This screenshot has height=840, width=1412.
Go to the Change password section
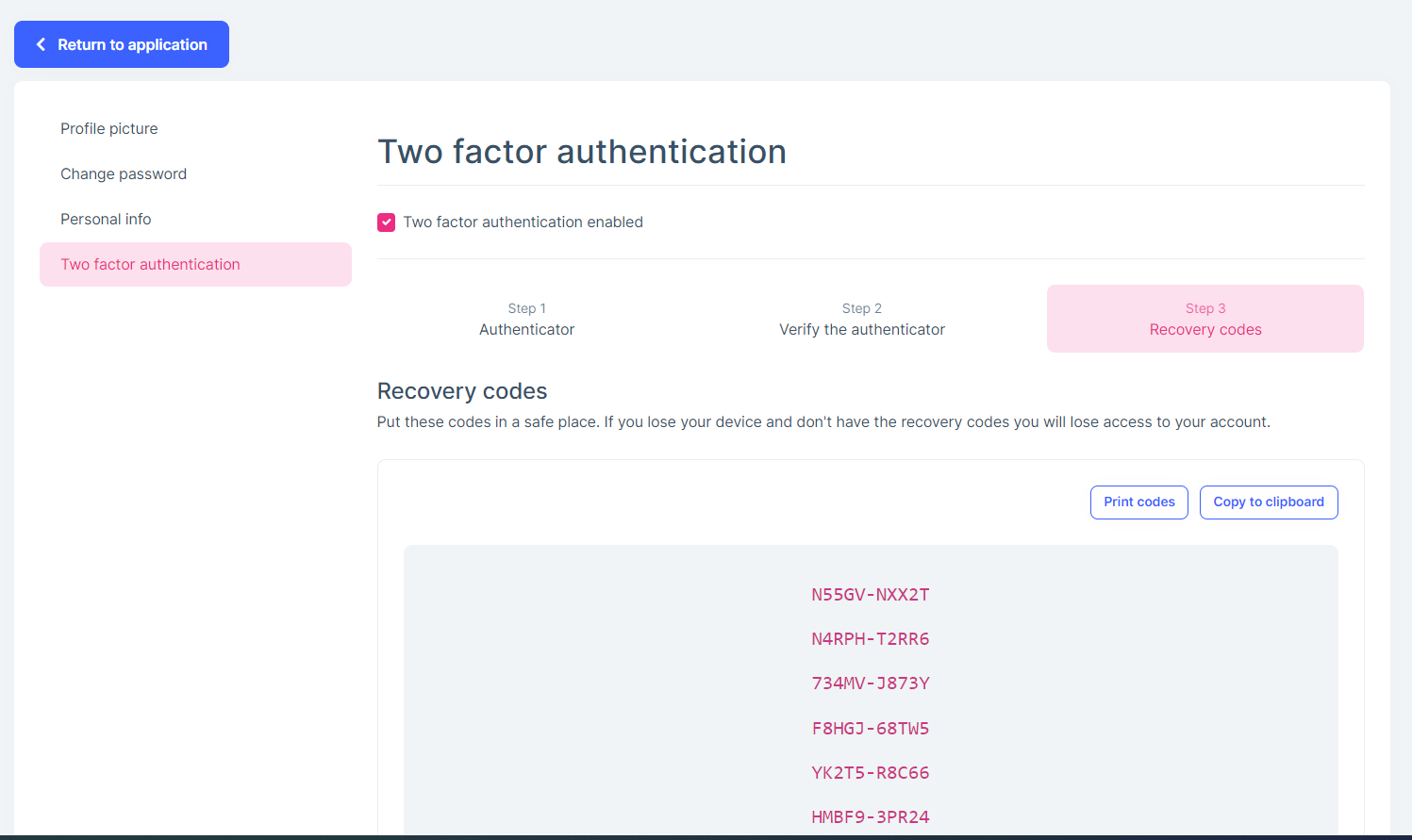point(124,174)
